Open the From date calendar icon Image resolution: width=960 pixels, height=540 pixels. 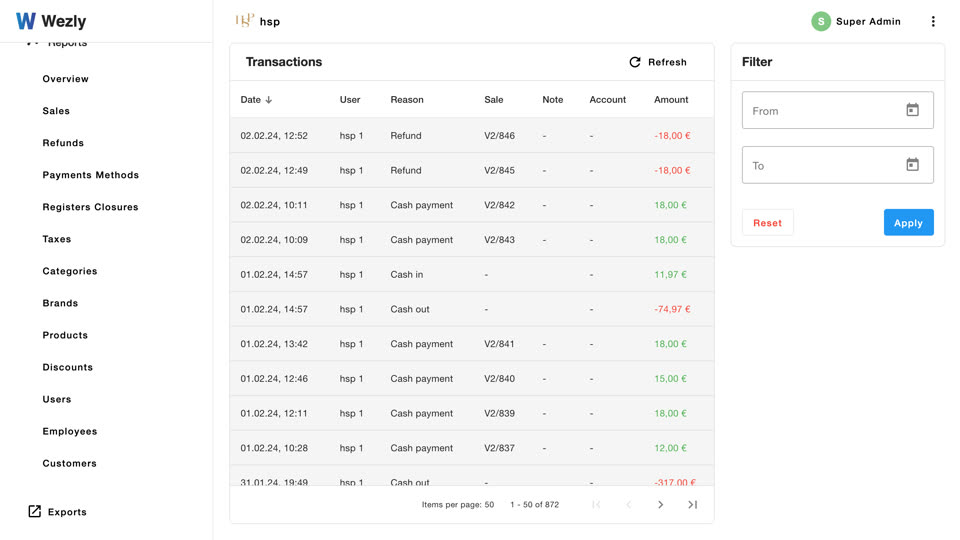pyautogui.click(x=912, y=110)
